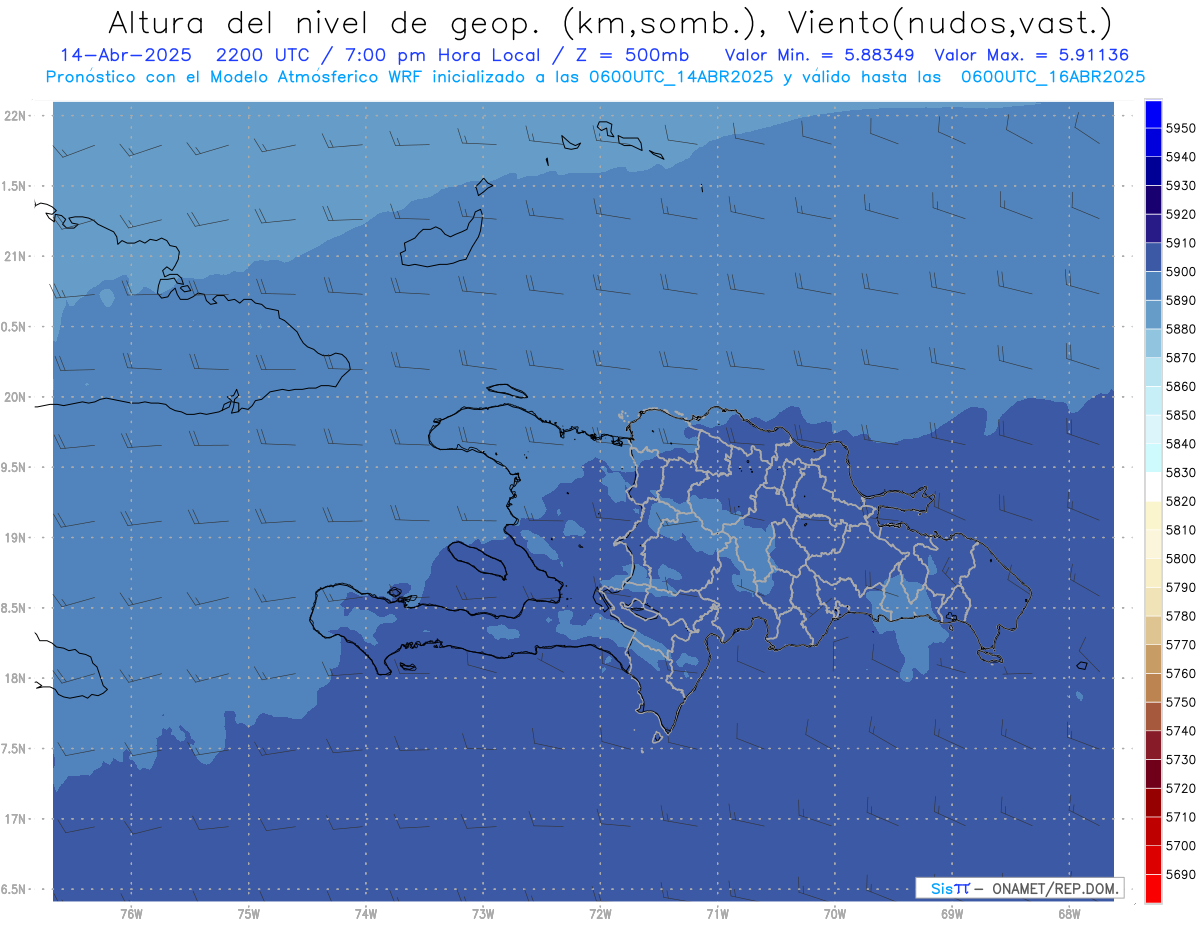
Task: Select the 'Valor Min. = 5.88349' text
Action: [819, 55]
